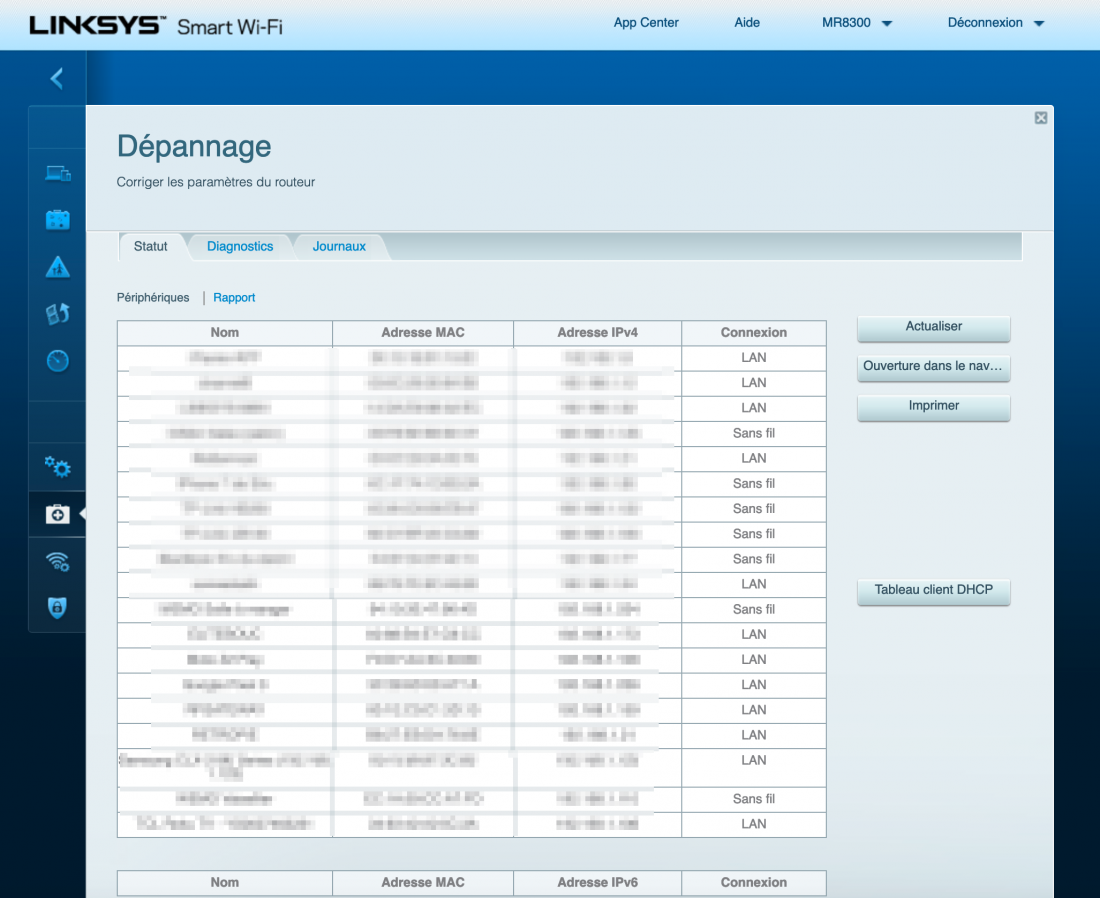Open Parental Controls warning-sign icon

(58, 267)
